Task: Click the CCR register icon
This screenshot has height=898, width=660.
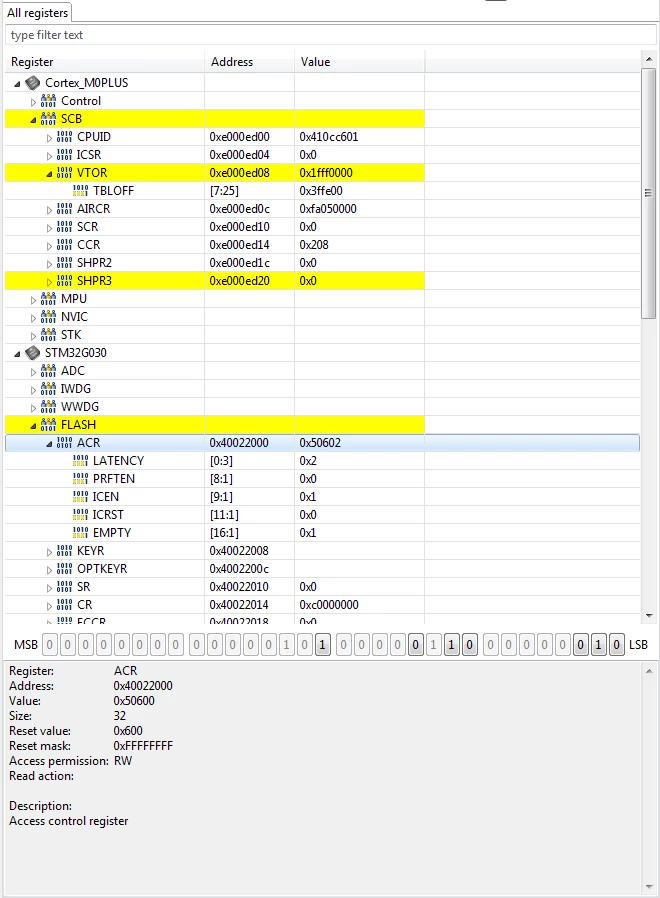Action: pos(65,245)
